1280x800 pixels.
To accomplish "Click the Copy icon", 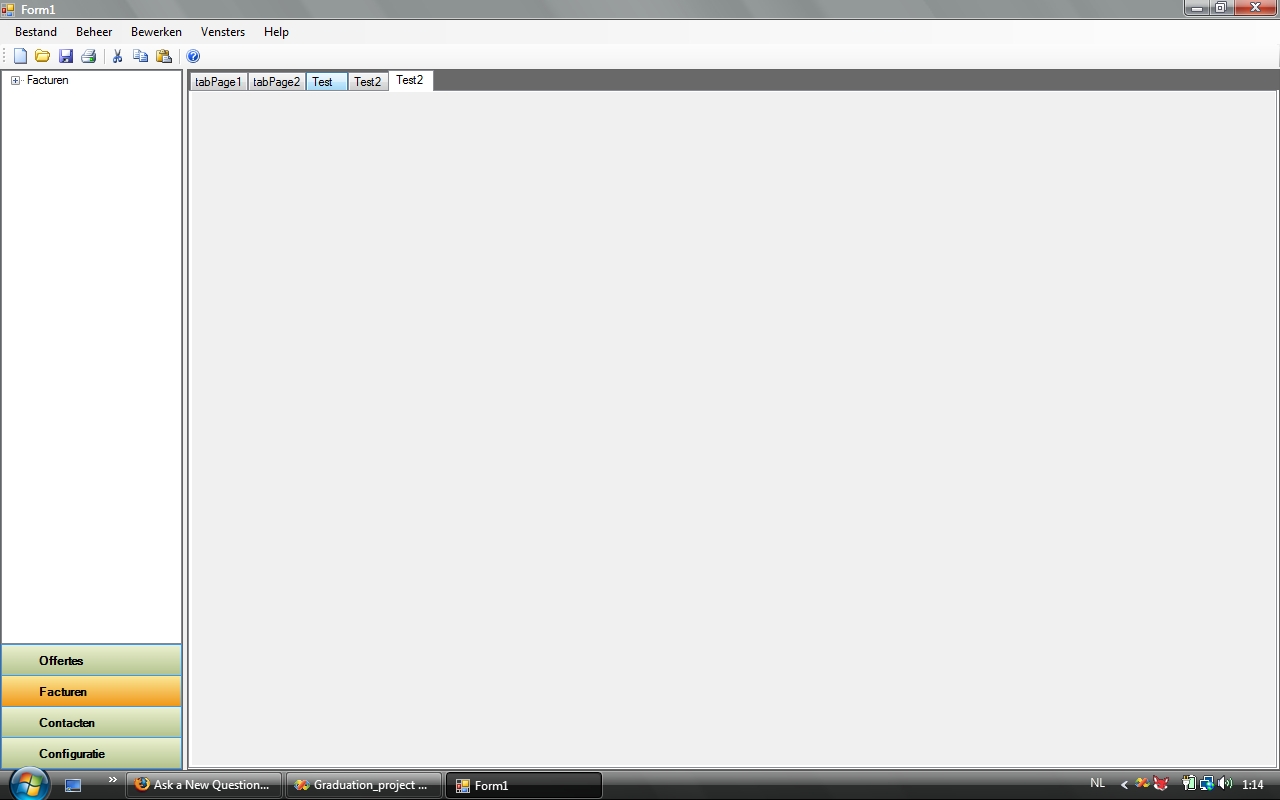I will coord(140,56).
